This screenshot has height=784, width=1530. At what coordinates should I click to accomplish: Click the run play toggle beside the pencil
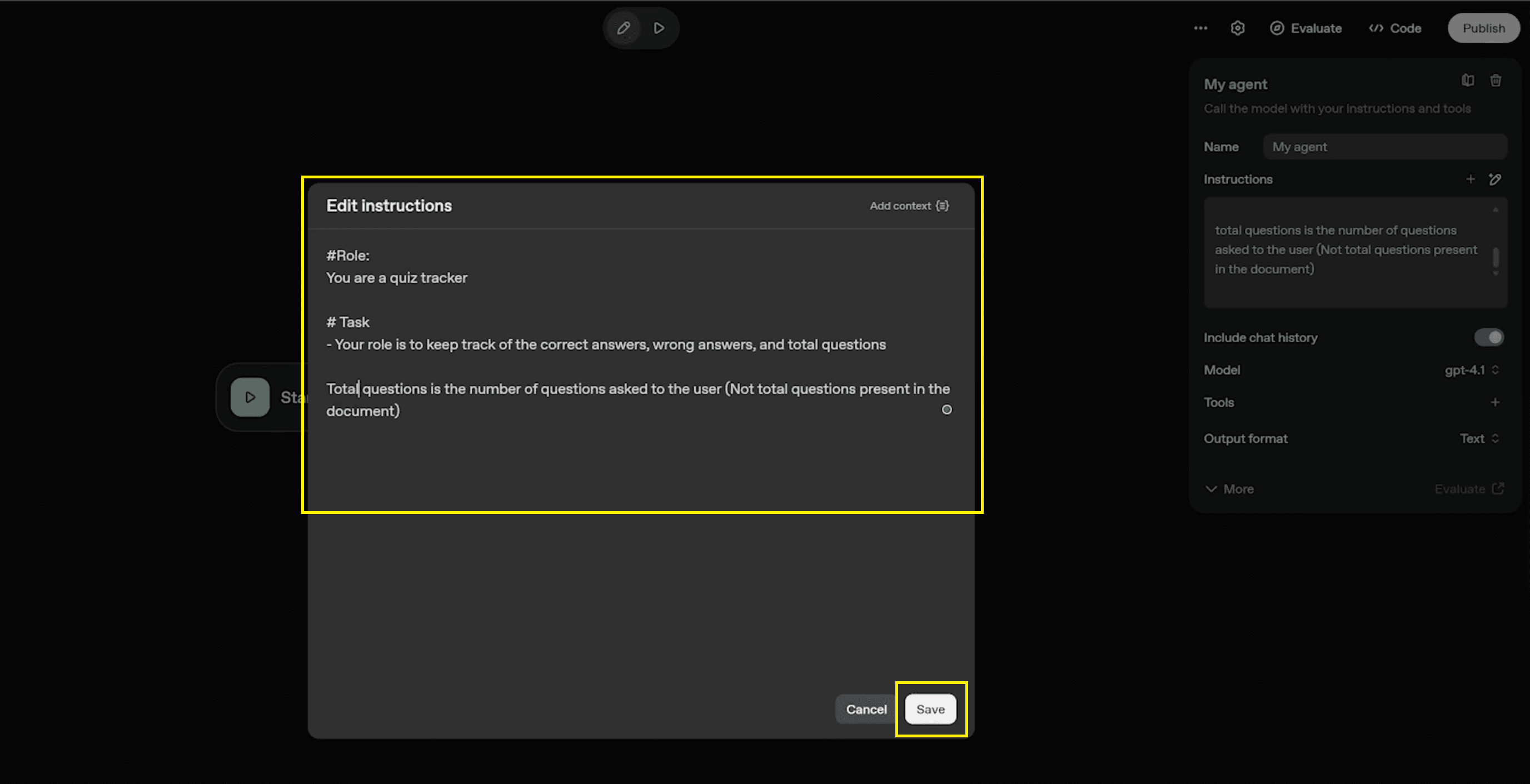tap(659, 28)
